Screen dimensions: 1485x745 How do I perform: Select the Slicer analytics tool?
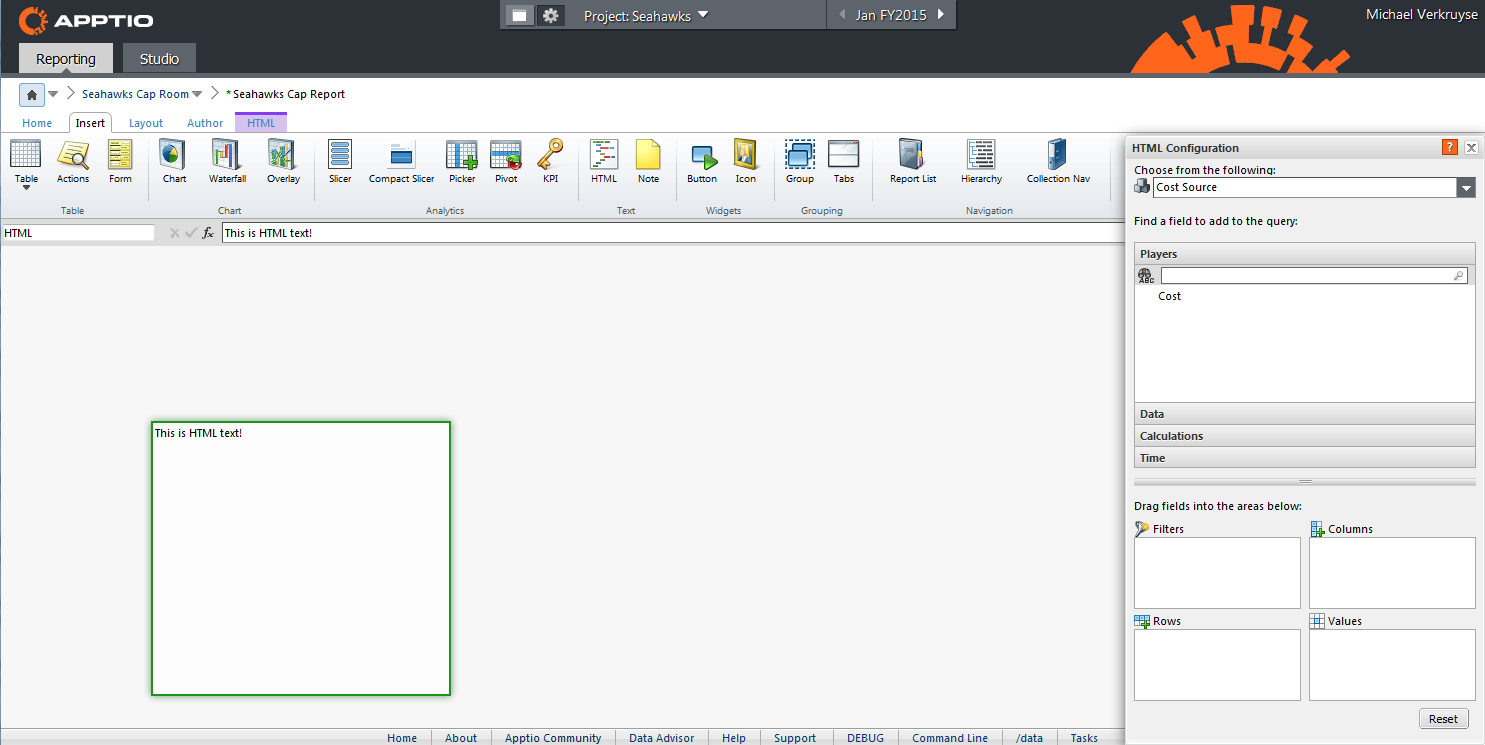[x=339, y=162]
